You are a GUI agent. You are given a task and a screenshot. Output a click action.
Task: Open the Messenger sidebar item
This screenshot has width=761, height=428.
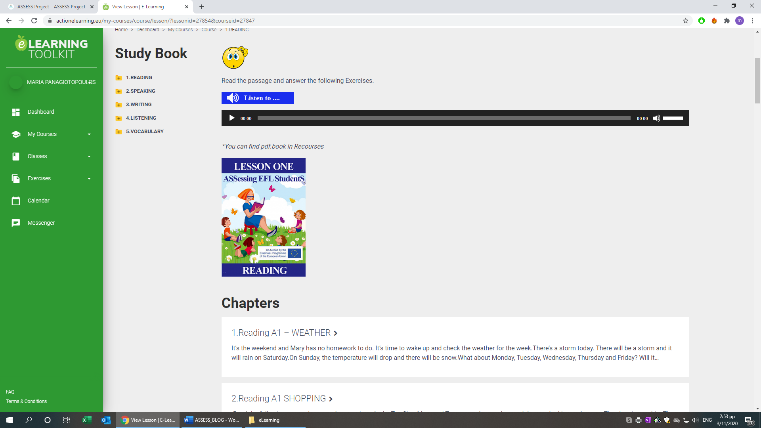(x=41, y=223)
